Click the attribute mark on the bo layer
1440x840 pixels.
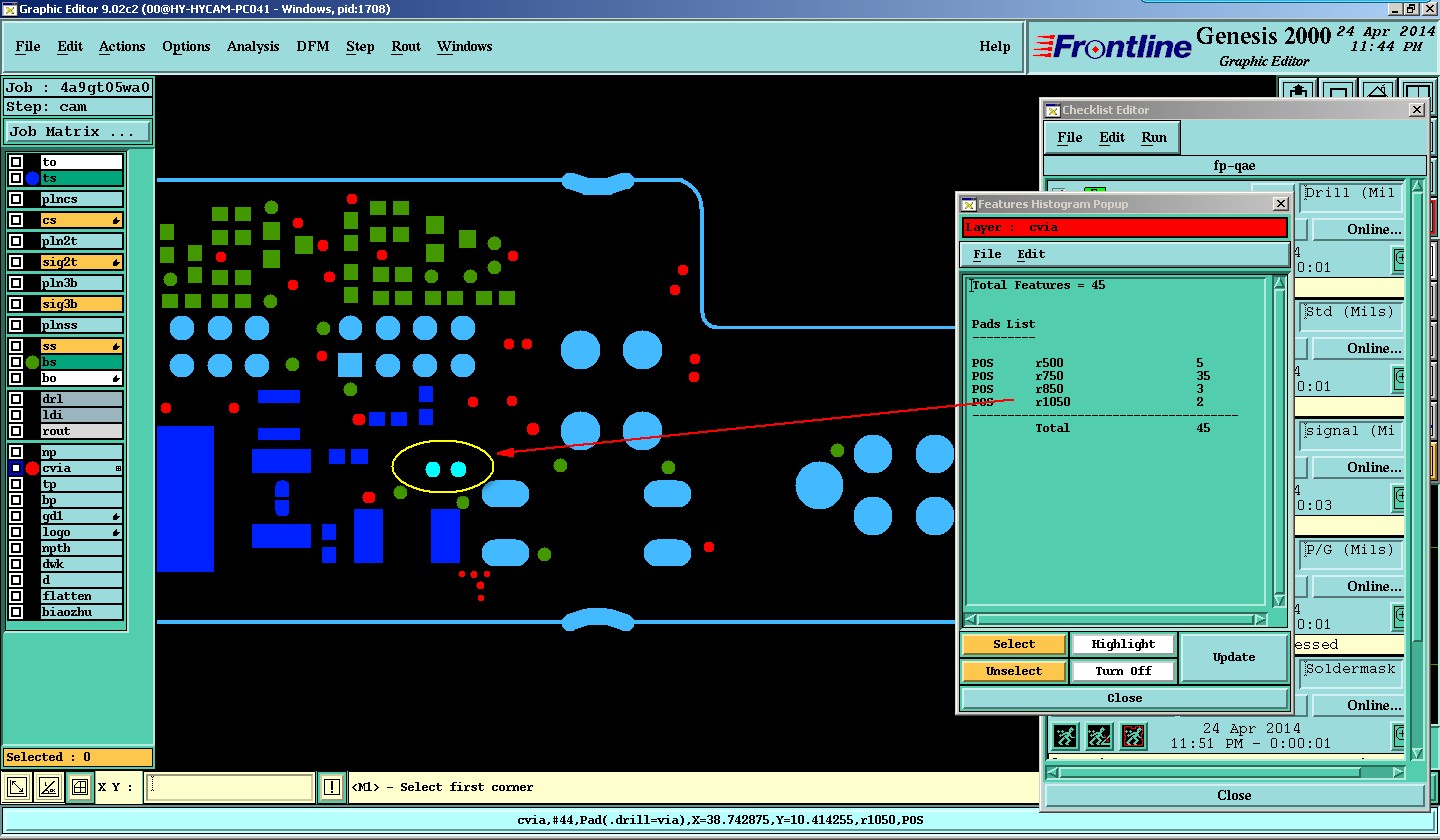coord(117,379)
